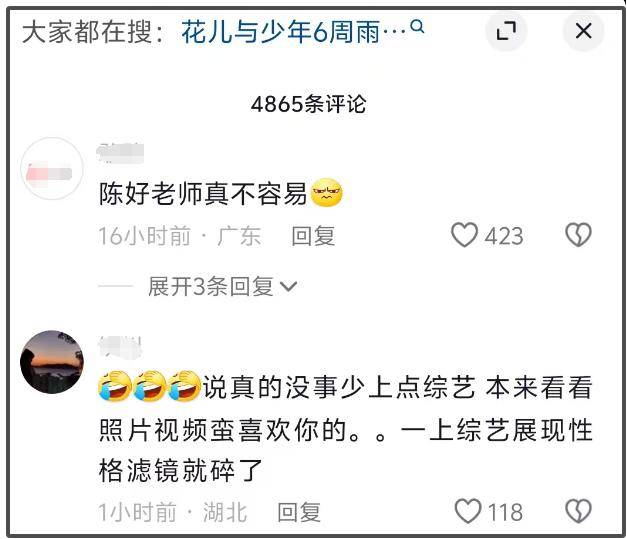The image size is (627, 539).
Task: Click the chevron next to 展开3条回复
Action: coord(288,287)
